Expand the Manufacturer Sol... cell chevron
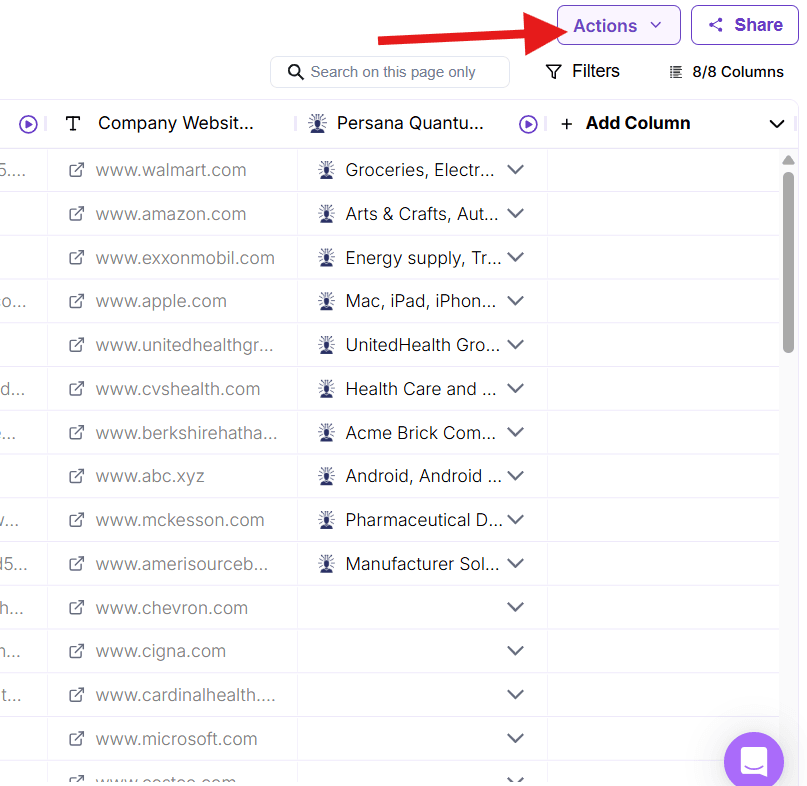 (515, 564)
